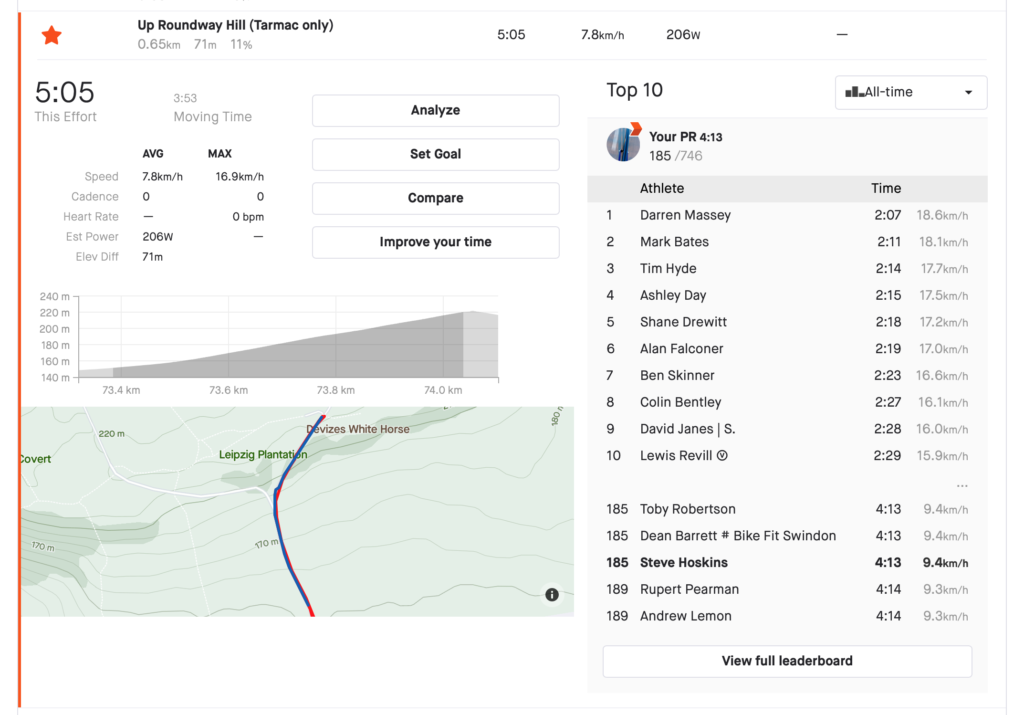Click Devizes White Horse map label
1024x715 pixels.
click(x=358, y=429)
